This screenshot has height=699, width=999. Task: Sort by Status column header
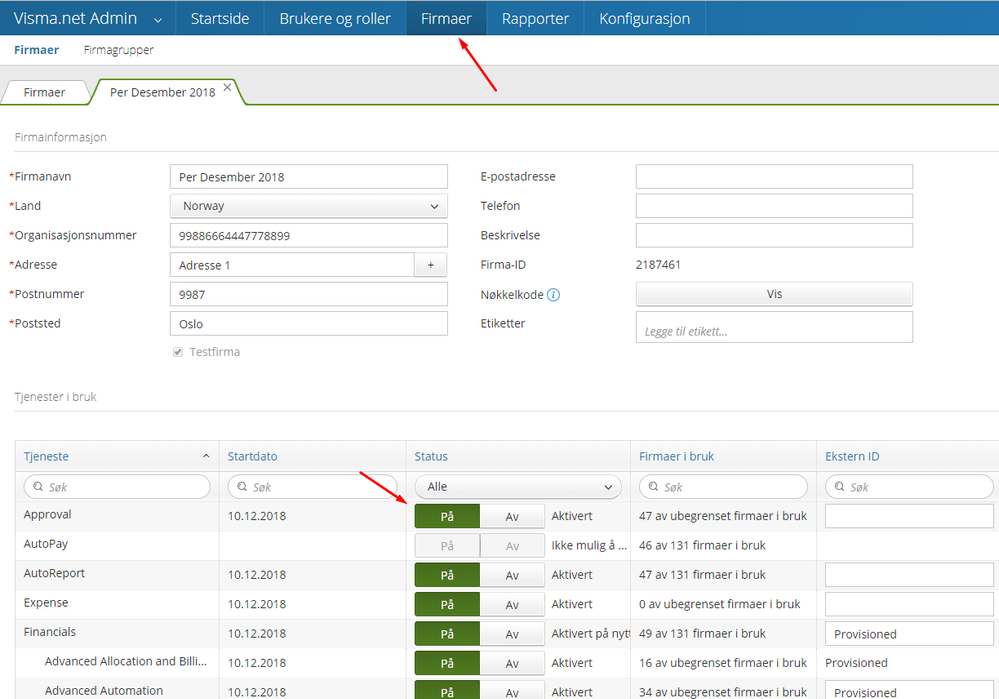coord(431,456)
